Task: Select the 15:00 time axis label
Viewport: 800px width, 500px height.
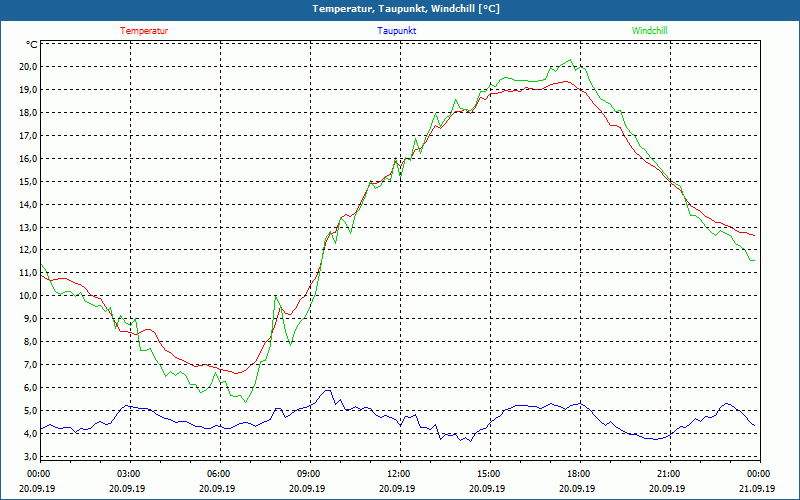Action: pos(488,474)
